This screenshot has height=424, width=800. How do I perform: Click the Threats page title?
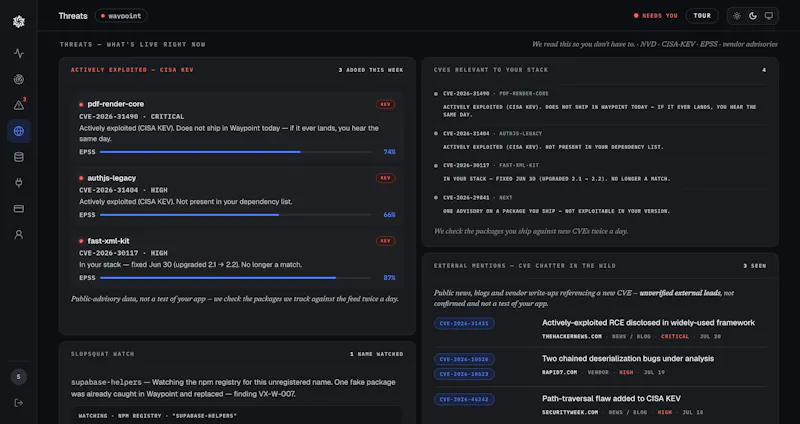coord(73,16)
